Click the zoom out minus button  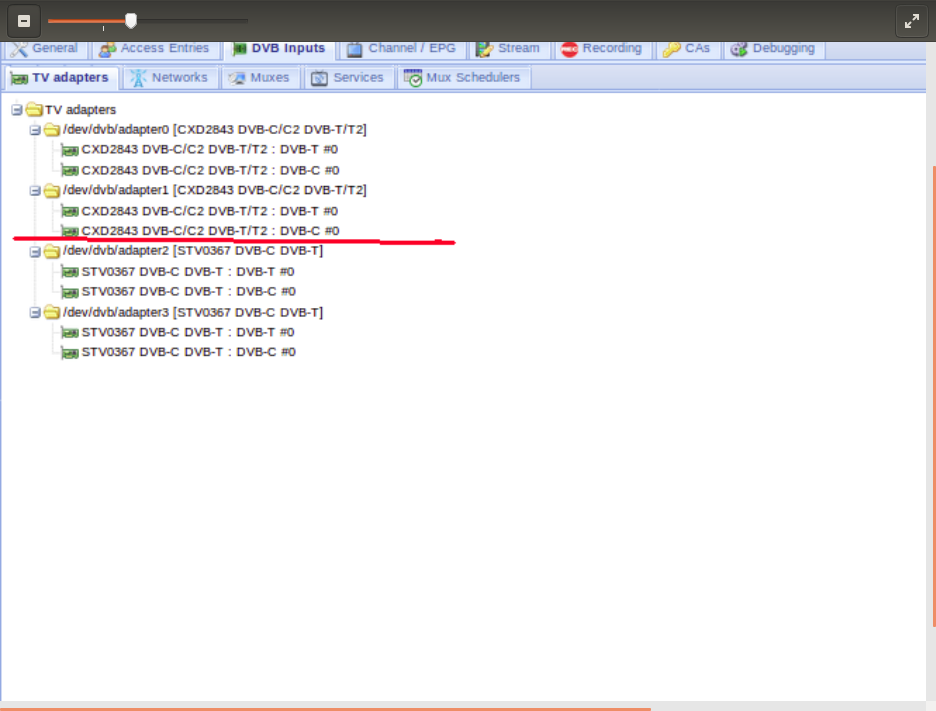pos(24,21)
